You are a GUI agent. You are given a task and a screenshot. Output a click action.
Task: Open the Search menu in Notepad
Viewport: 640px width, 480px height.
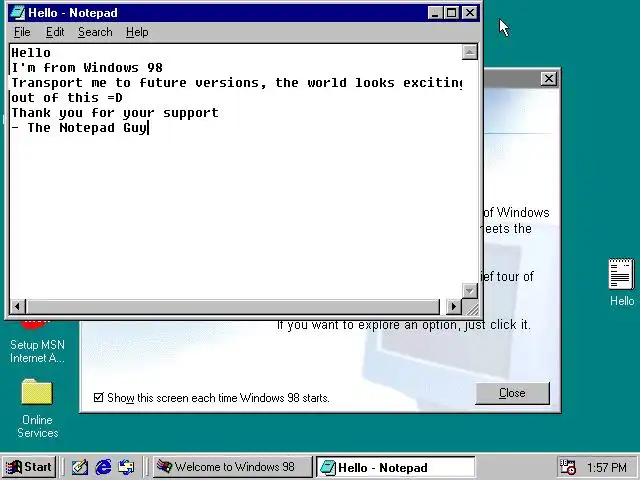(95, 32)
